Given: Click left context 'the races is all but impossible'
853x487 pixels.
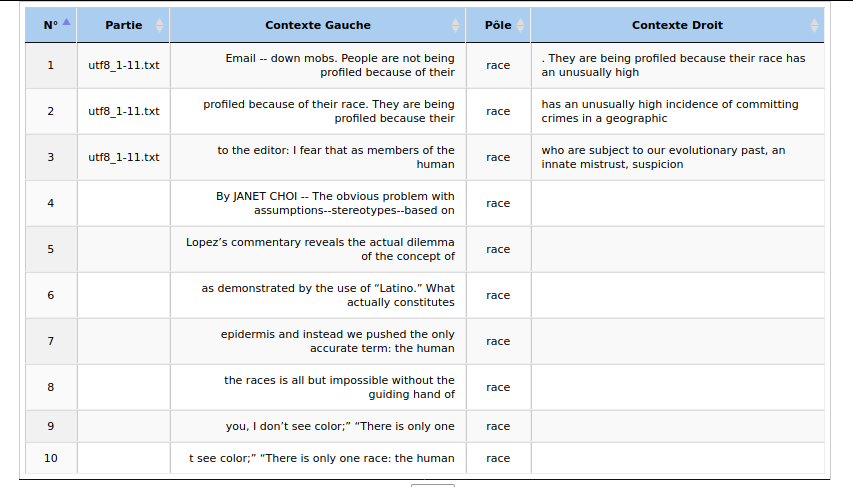Looking at the screenshot, I should point(339,387).
